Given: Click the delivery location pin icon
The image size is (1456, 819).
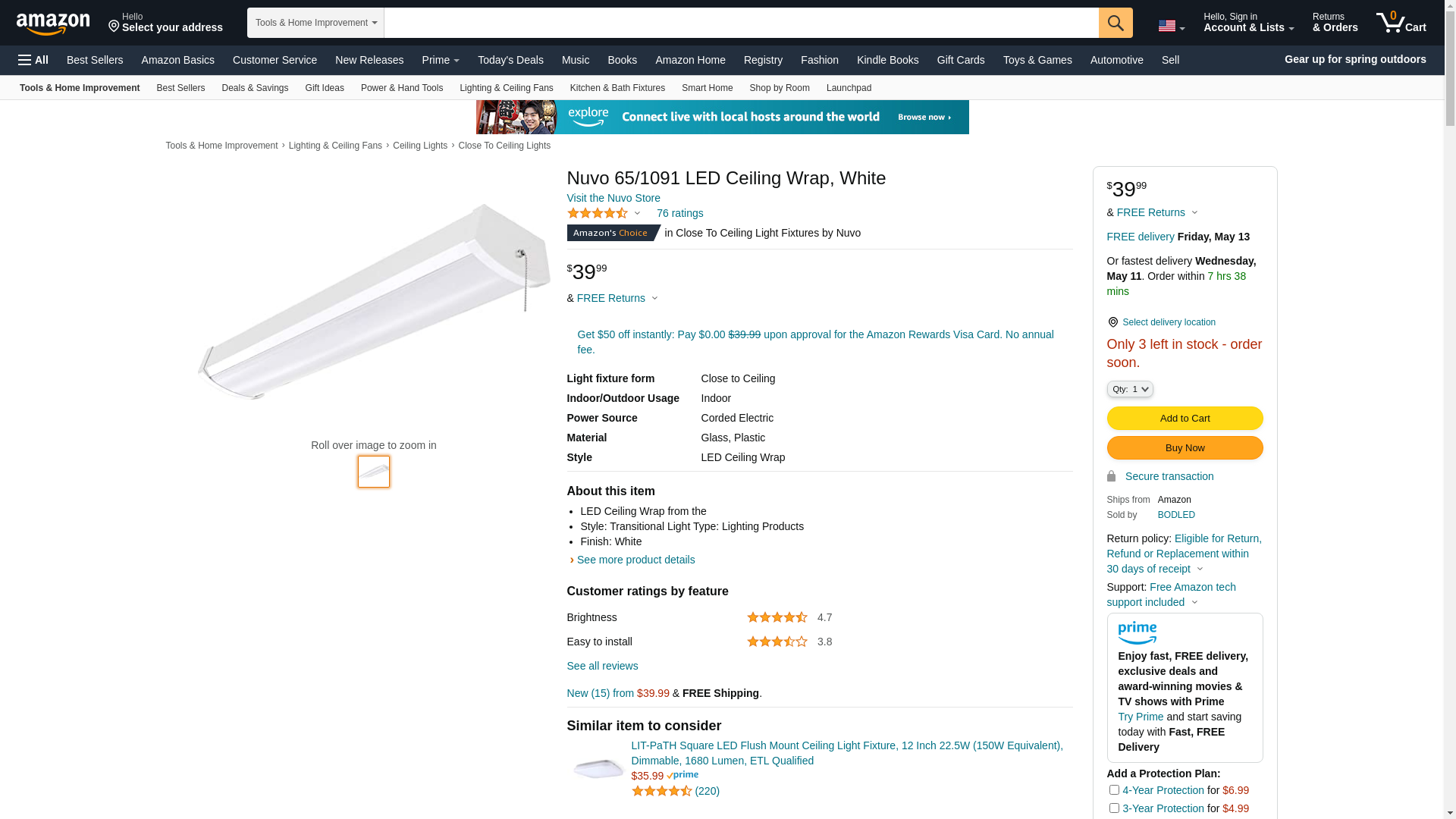Looking at the screenshot, I should point(1112,322).
